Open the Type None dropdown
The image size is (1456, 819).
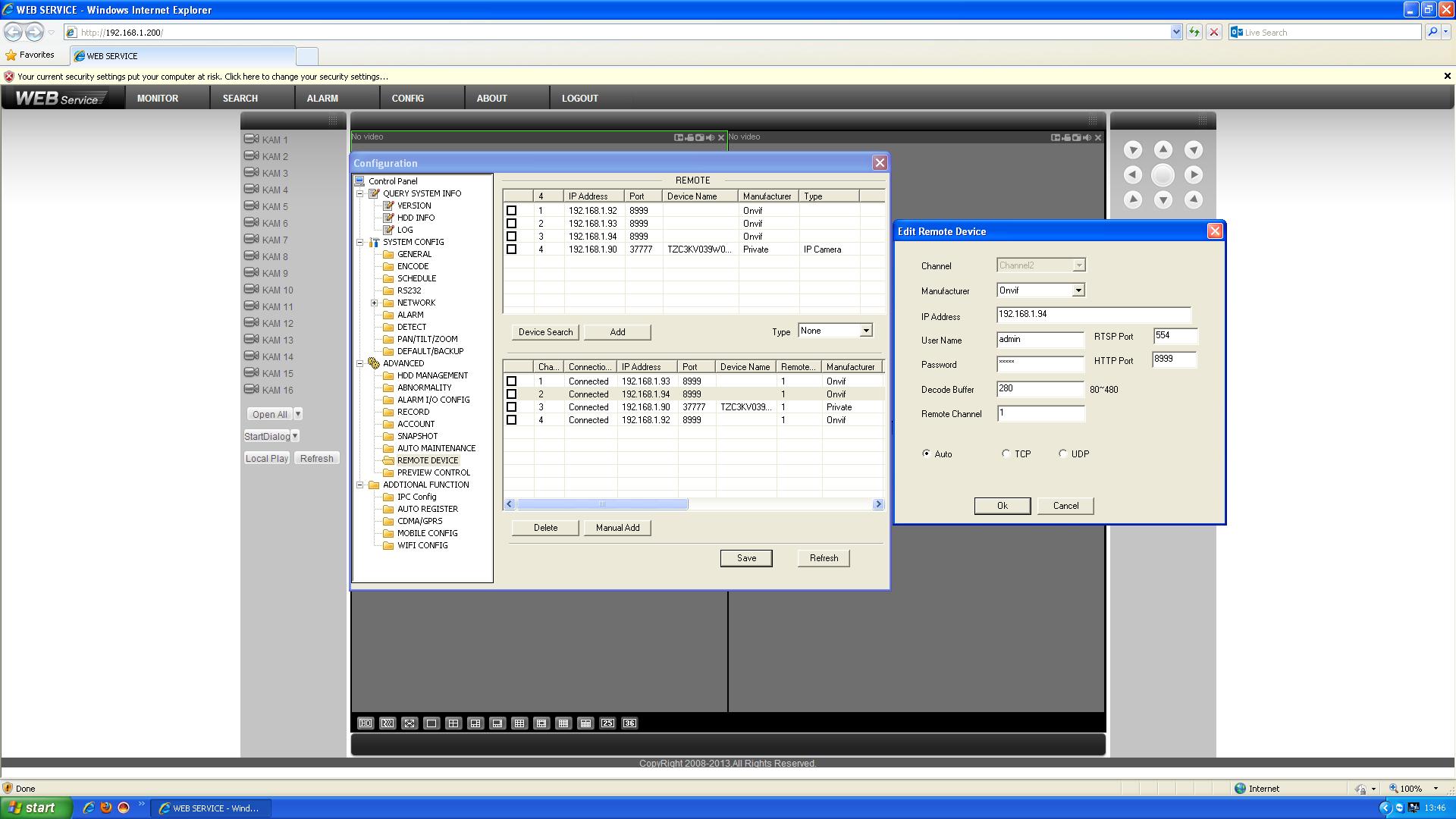coord(865,331)
